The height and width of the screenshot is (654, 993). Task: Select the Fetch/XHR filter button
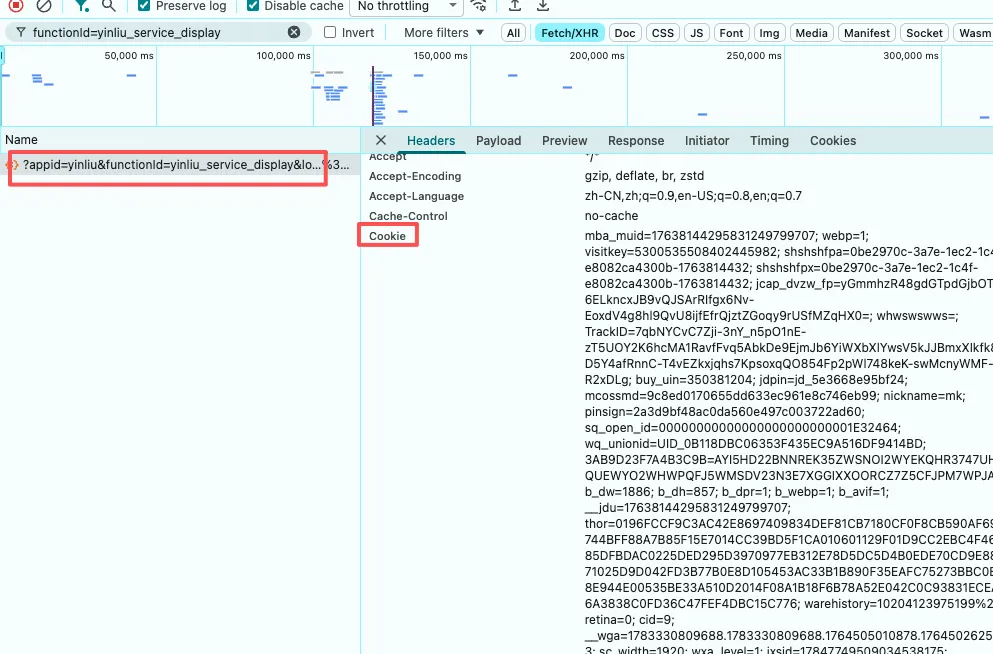click(x=569, y=33)
